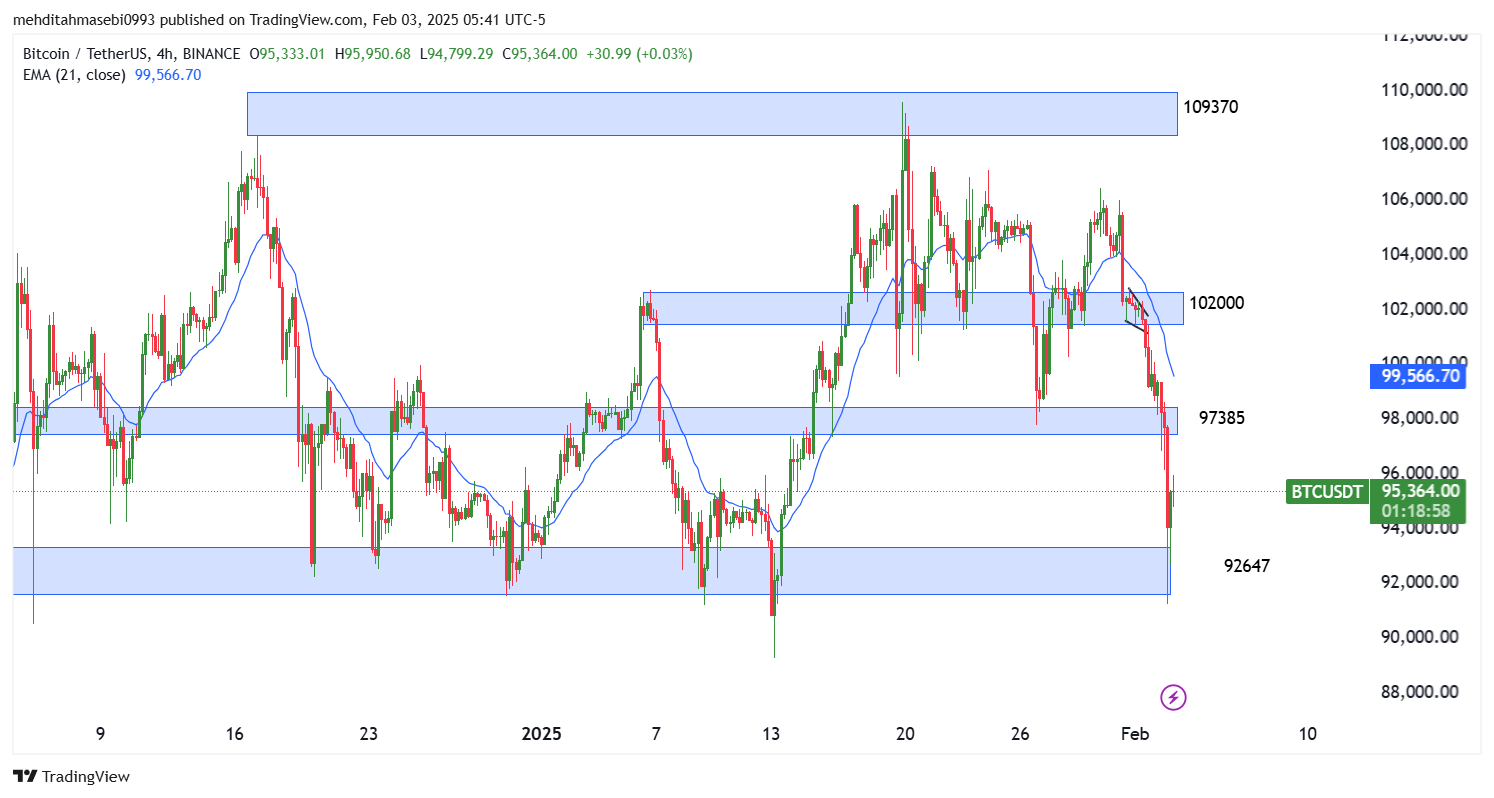
Task: Click the close value C95,364.00
Action: tap(539, 54)
